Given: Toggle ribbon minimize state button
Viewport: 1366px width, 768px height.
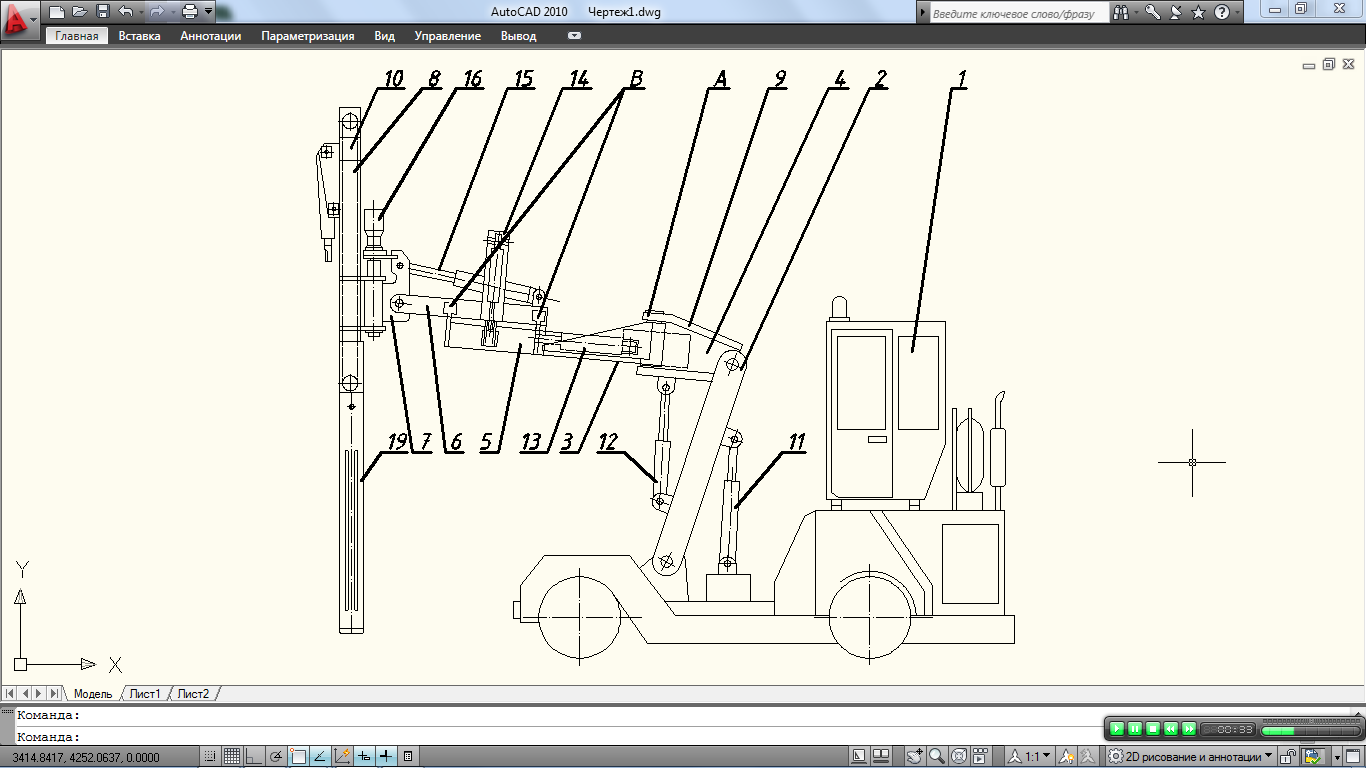Looking at the screenshot, I should click(574, 36).
